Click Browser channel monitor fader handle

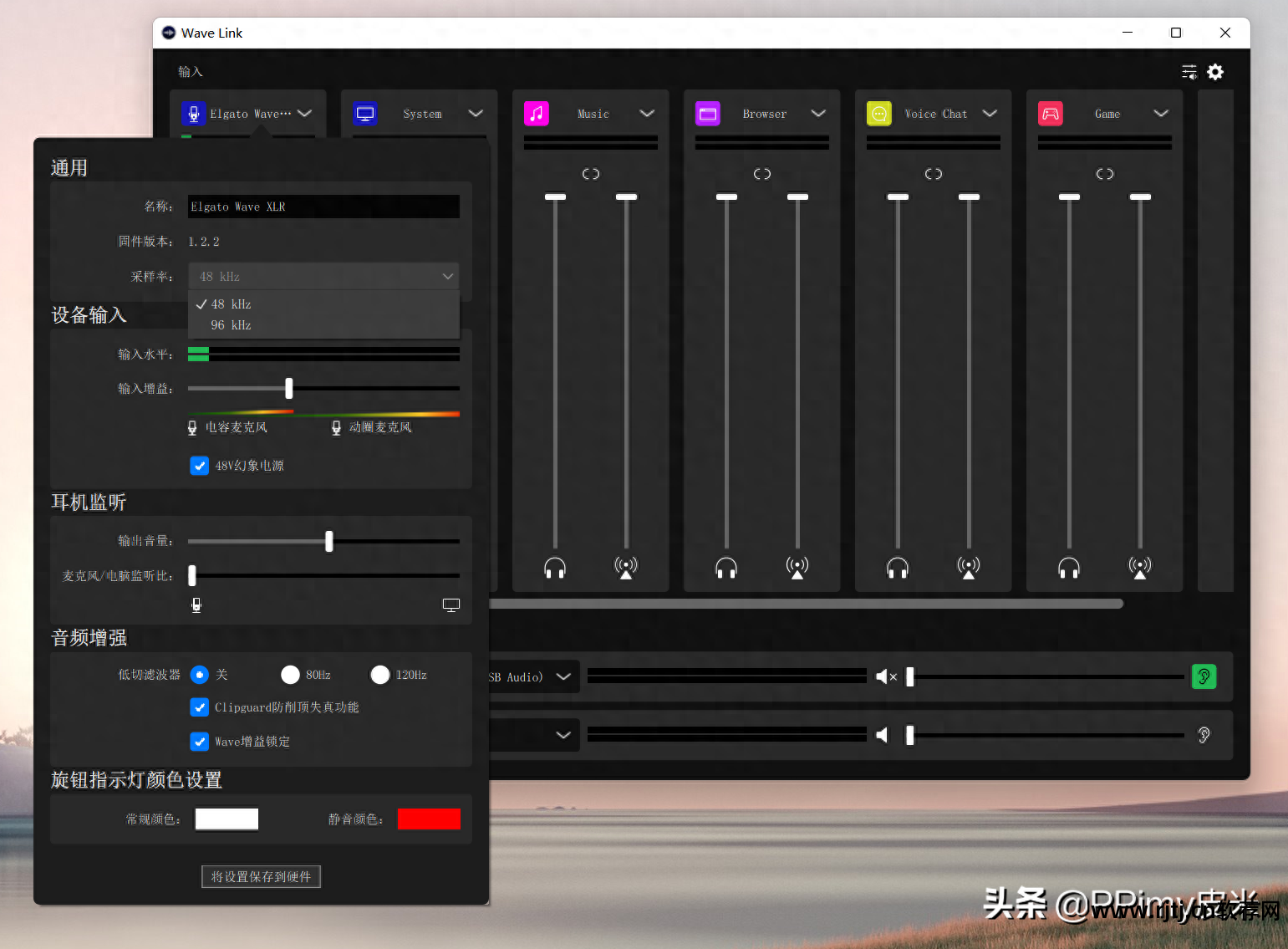click(726, 196)
